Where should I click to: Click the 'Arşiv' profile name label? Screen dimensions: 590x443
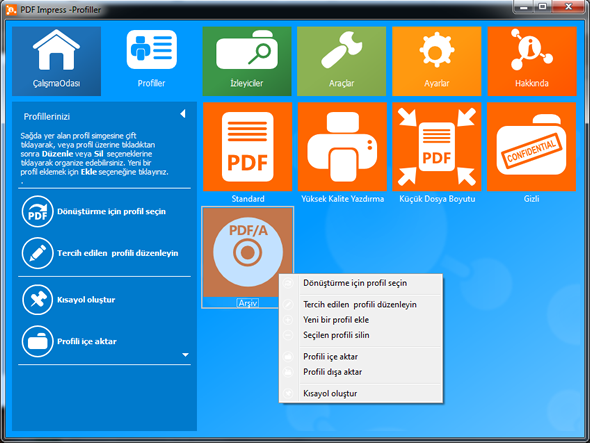pyautogui.click(x=248, y=303)
